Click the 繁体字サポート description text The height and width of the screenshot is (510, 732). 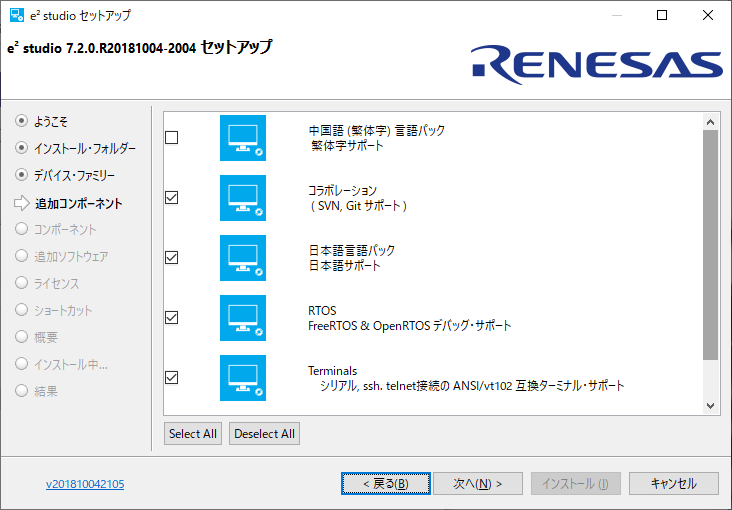[x=347, y=146]
